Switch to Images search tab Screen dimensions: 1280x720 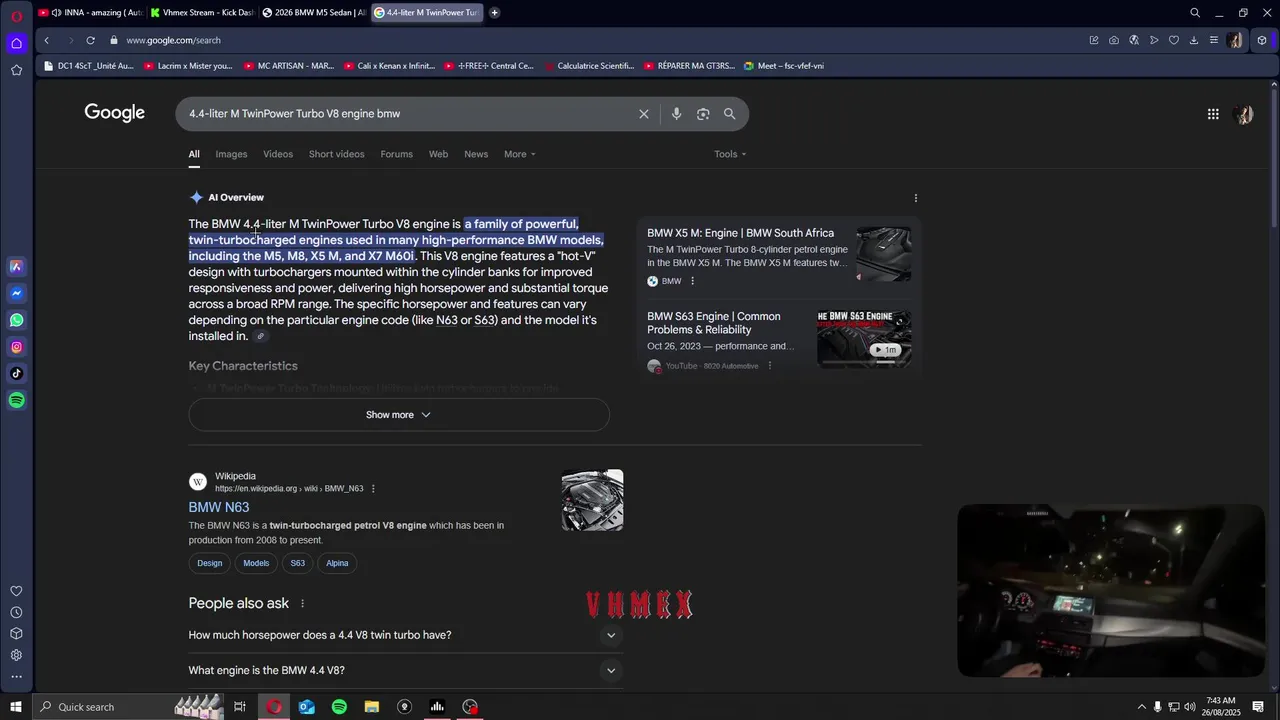click(x=231, y=154)
